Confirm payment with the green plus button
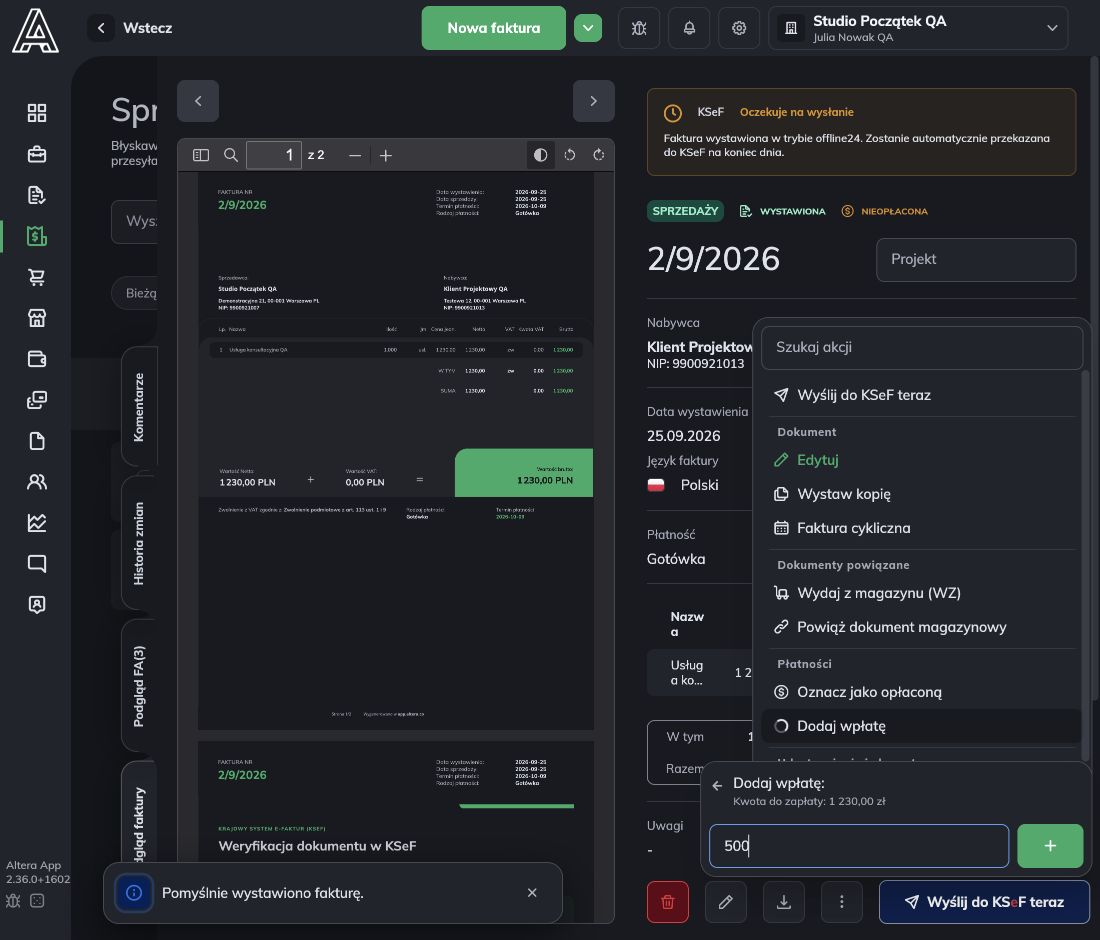1100x940 pixels. (1050, 846)
